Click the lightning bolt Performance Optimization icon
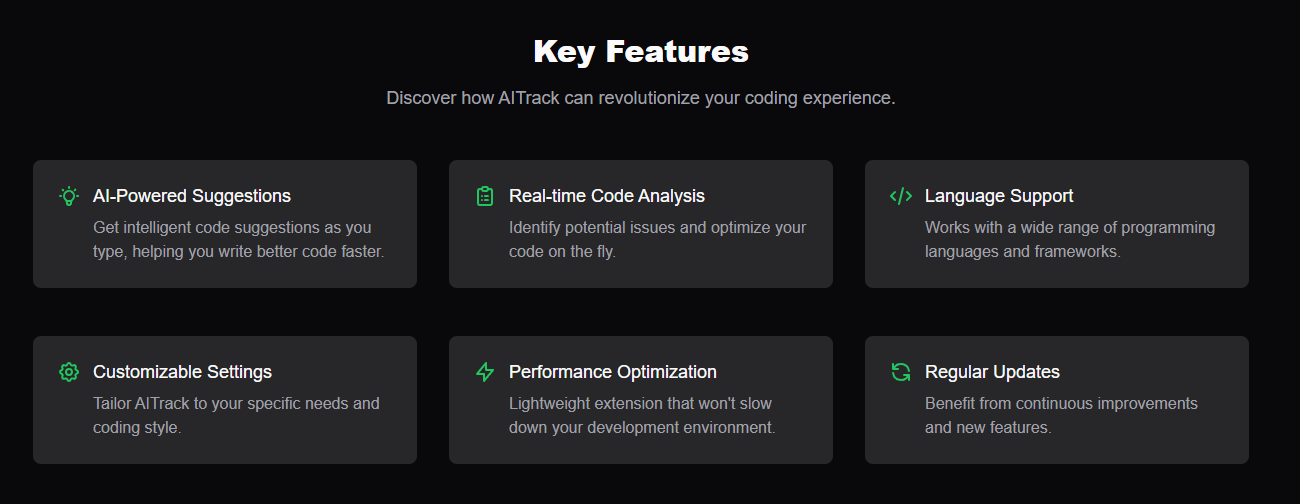The height and width of the screenshot is (504, 1300). point(485,372)
